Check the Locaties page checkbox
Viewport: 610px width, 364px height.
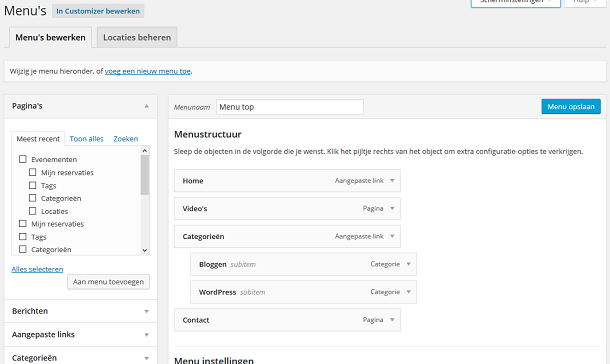33,211
